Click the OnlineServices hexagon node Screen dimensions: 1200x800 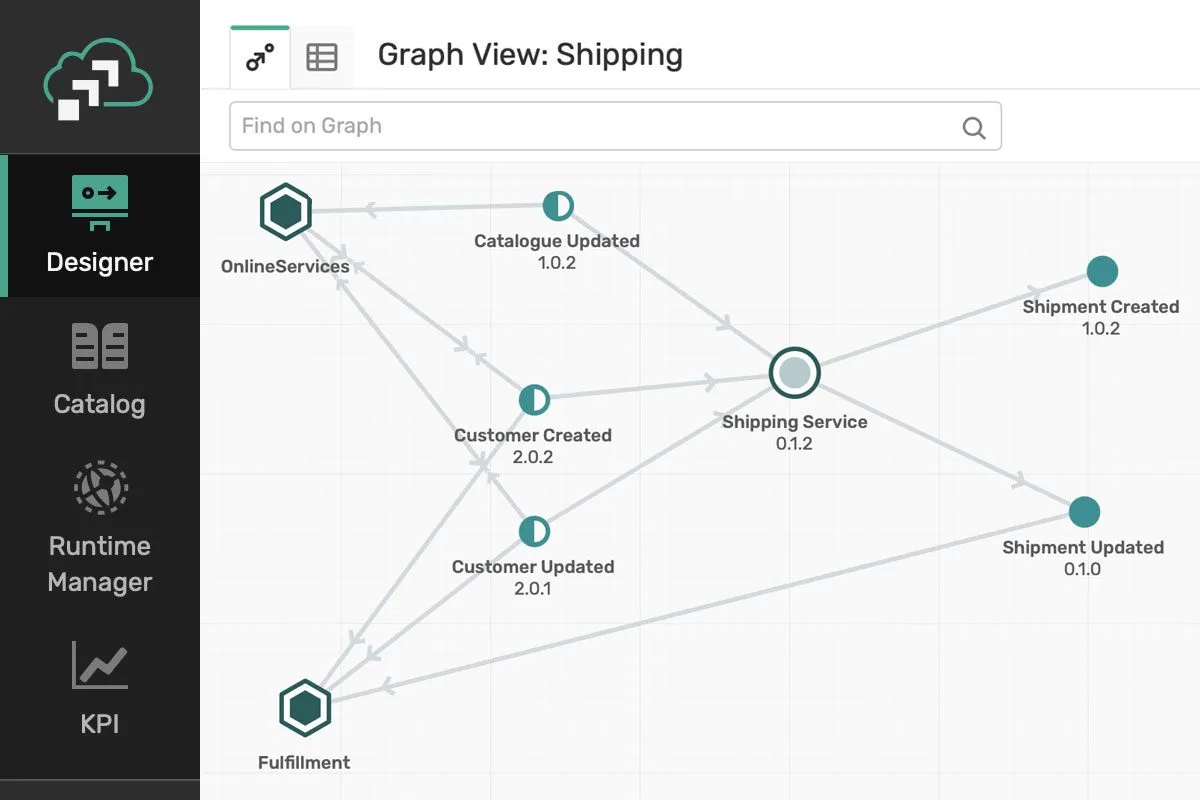[286, 212]
